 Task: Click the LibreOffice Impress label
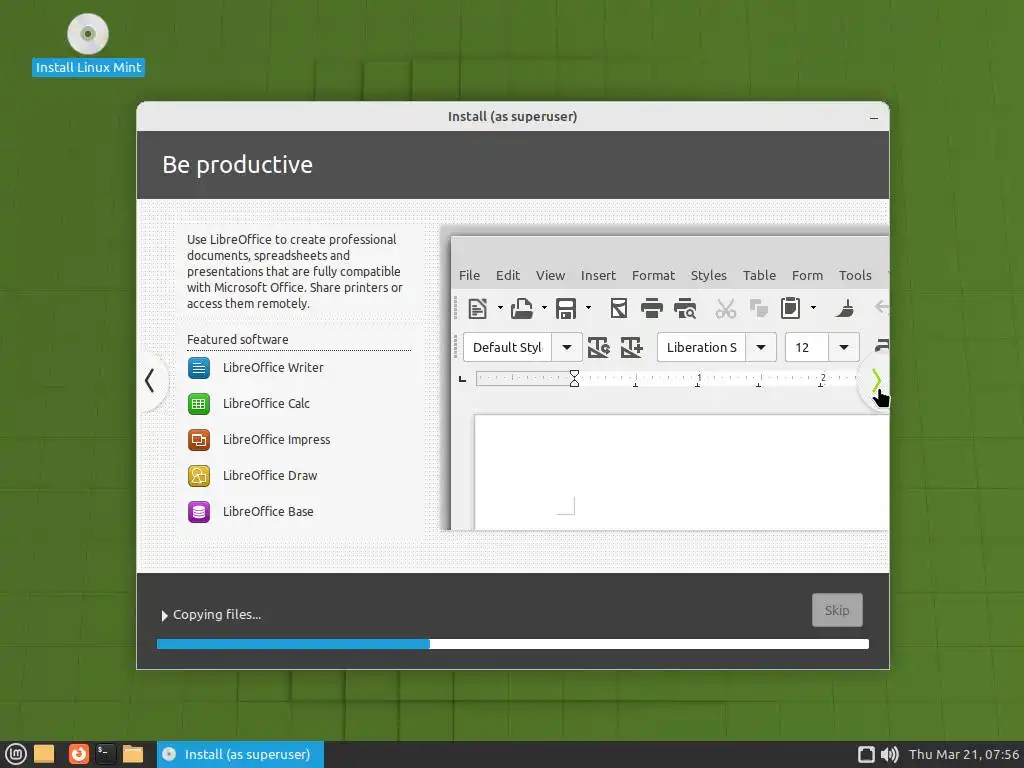[x=276, y=440]
